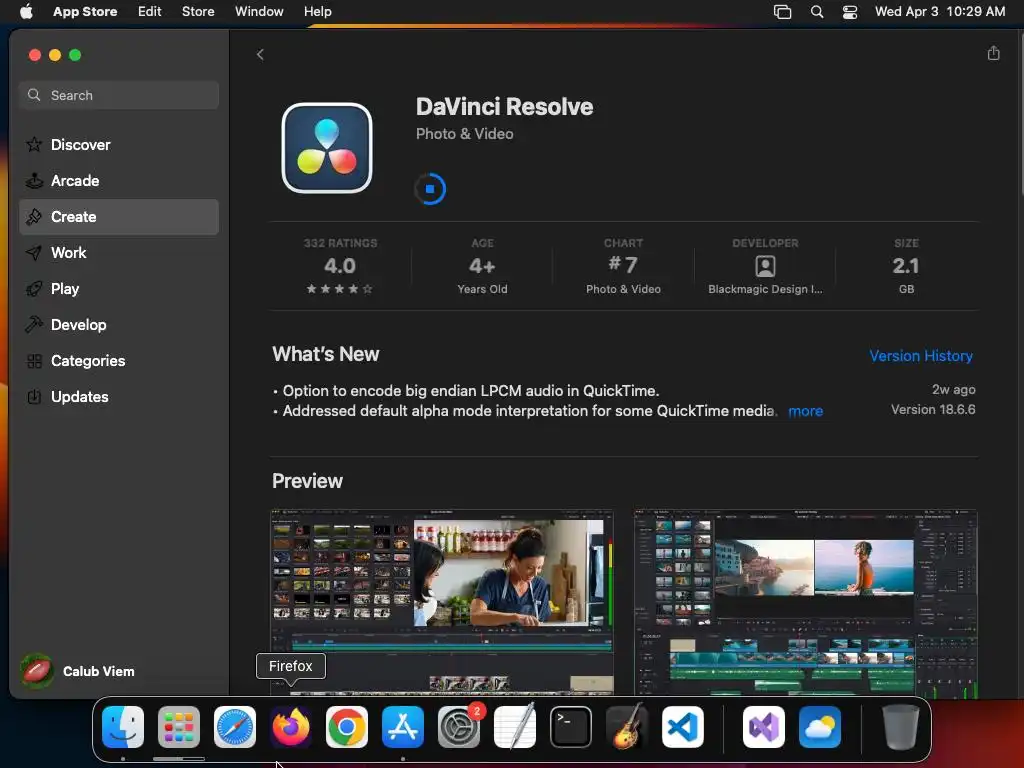Click the Discover star icon
Image resolution: width=1024 pixels, height=768 pixels.
pyautogui.click(x=34, y=144)
